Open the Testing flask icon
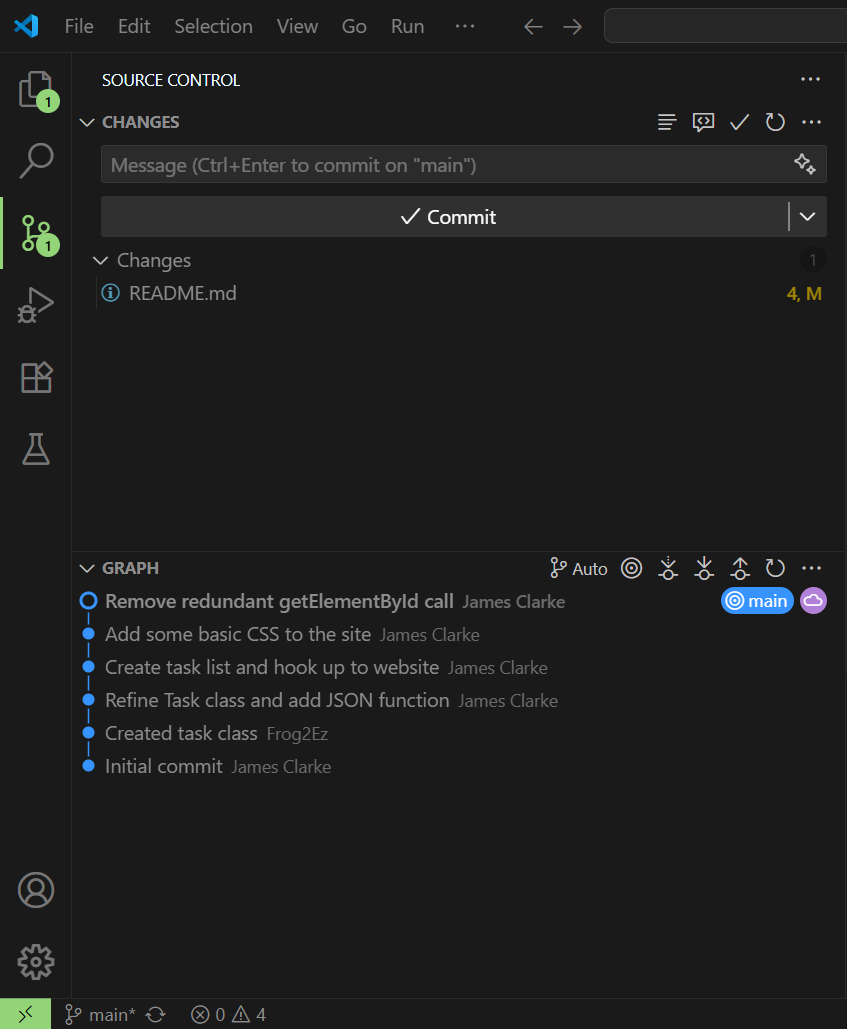Image resolution: width=847 pixels, height=1029 pixels. (x=36, y=449)
